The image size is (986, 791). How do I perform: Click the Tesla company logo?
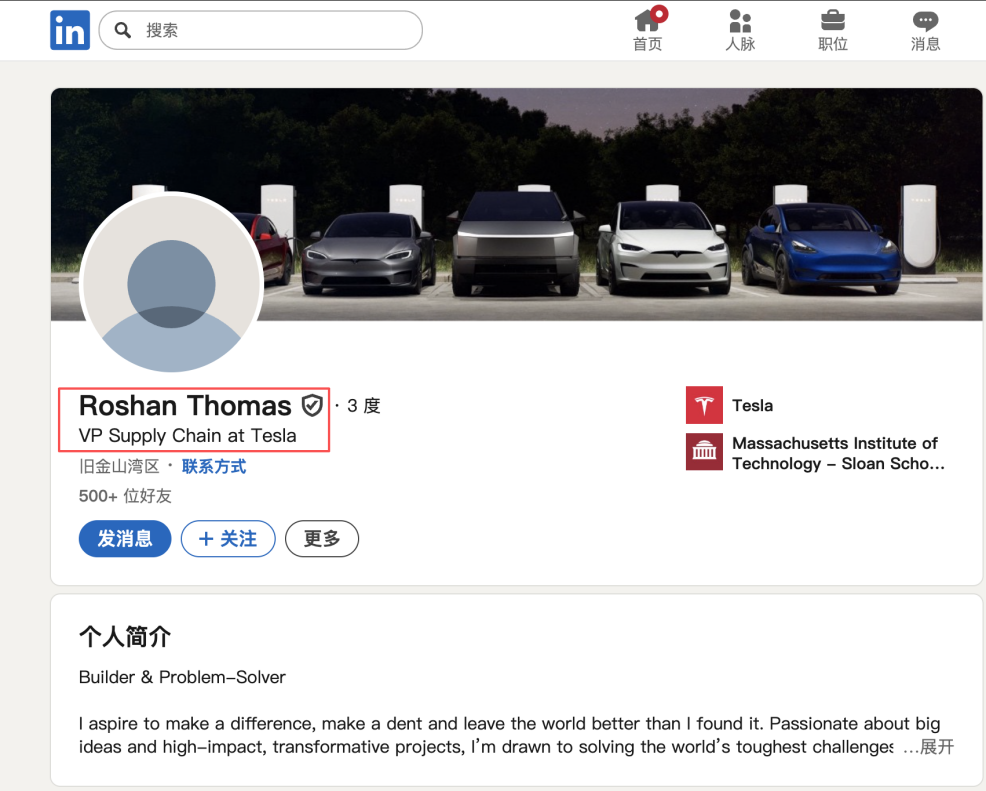pyautogui.click(x=704, y=405)
